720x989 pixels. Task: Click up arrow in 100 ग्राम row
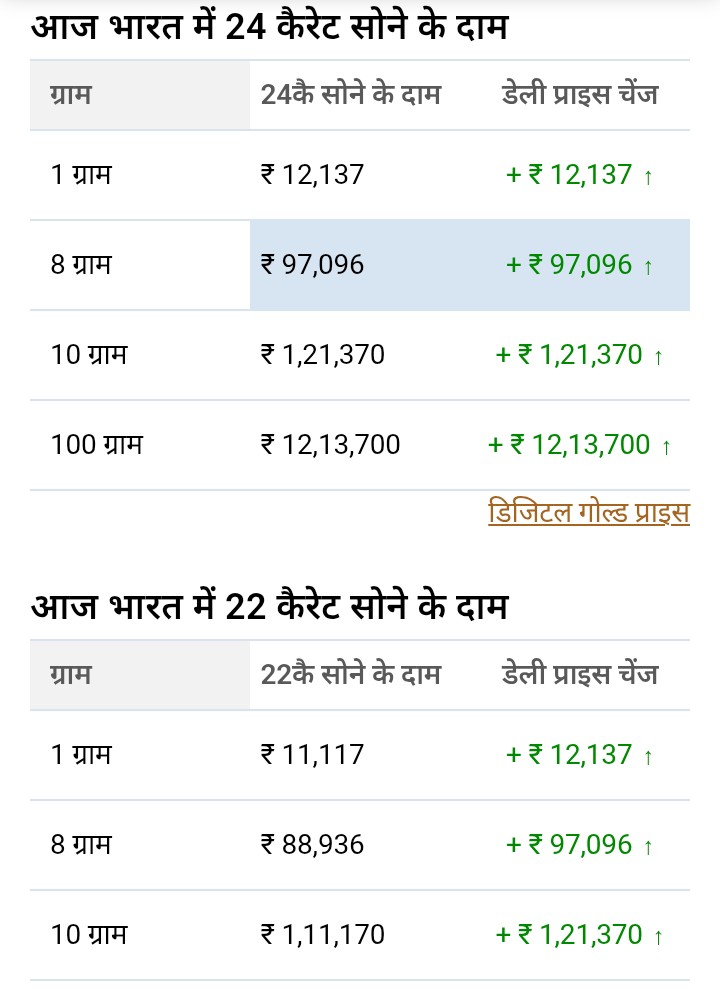click(x=666, y=447)
